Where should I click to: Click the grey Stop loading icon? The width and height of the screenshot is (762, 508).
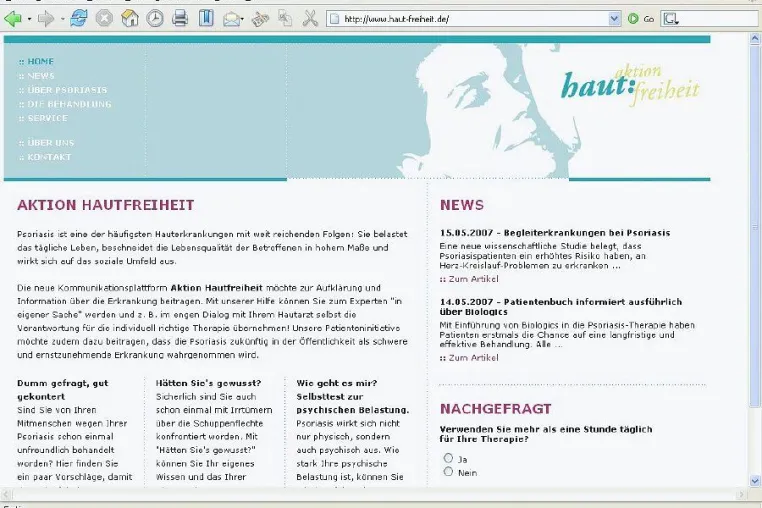[104, 18]
